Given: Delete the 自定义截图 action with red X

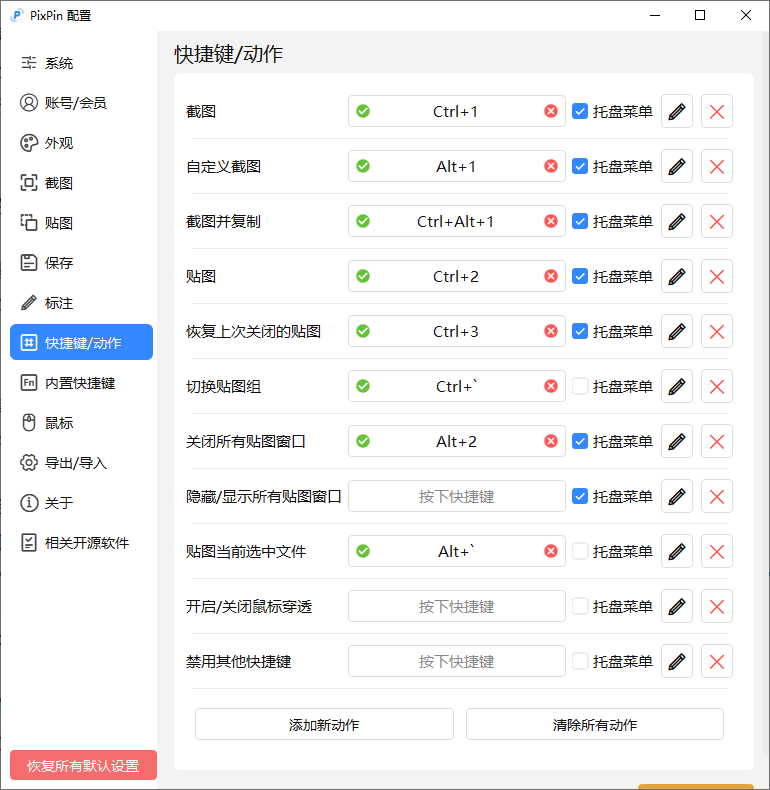Looking at the screenshot, I should (x=717, y=166).
